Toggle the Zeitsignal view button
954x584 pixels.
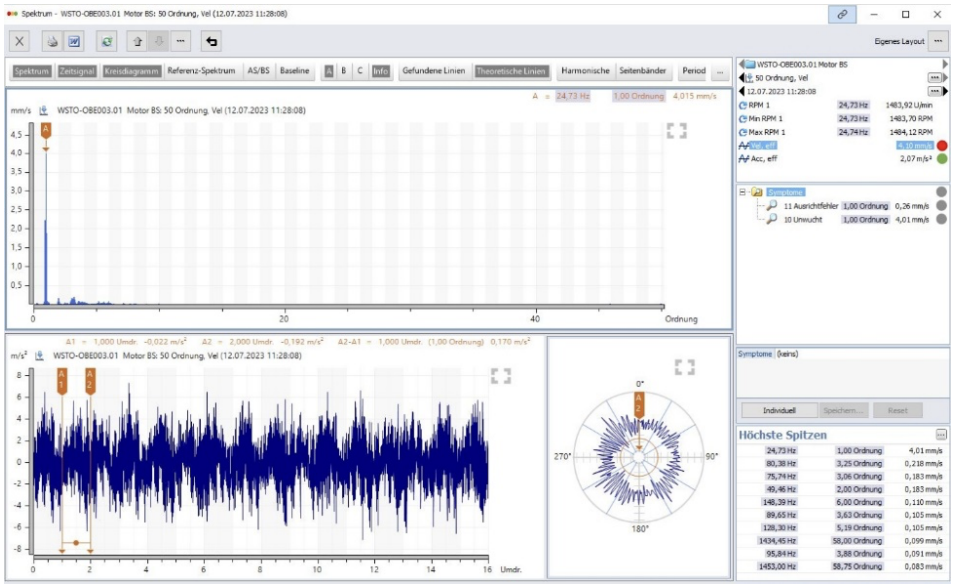[77, 72]
